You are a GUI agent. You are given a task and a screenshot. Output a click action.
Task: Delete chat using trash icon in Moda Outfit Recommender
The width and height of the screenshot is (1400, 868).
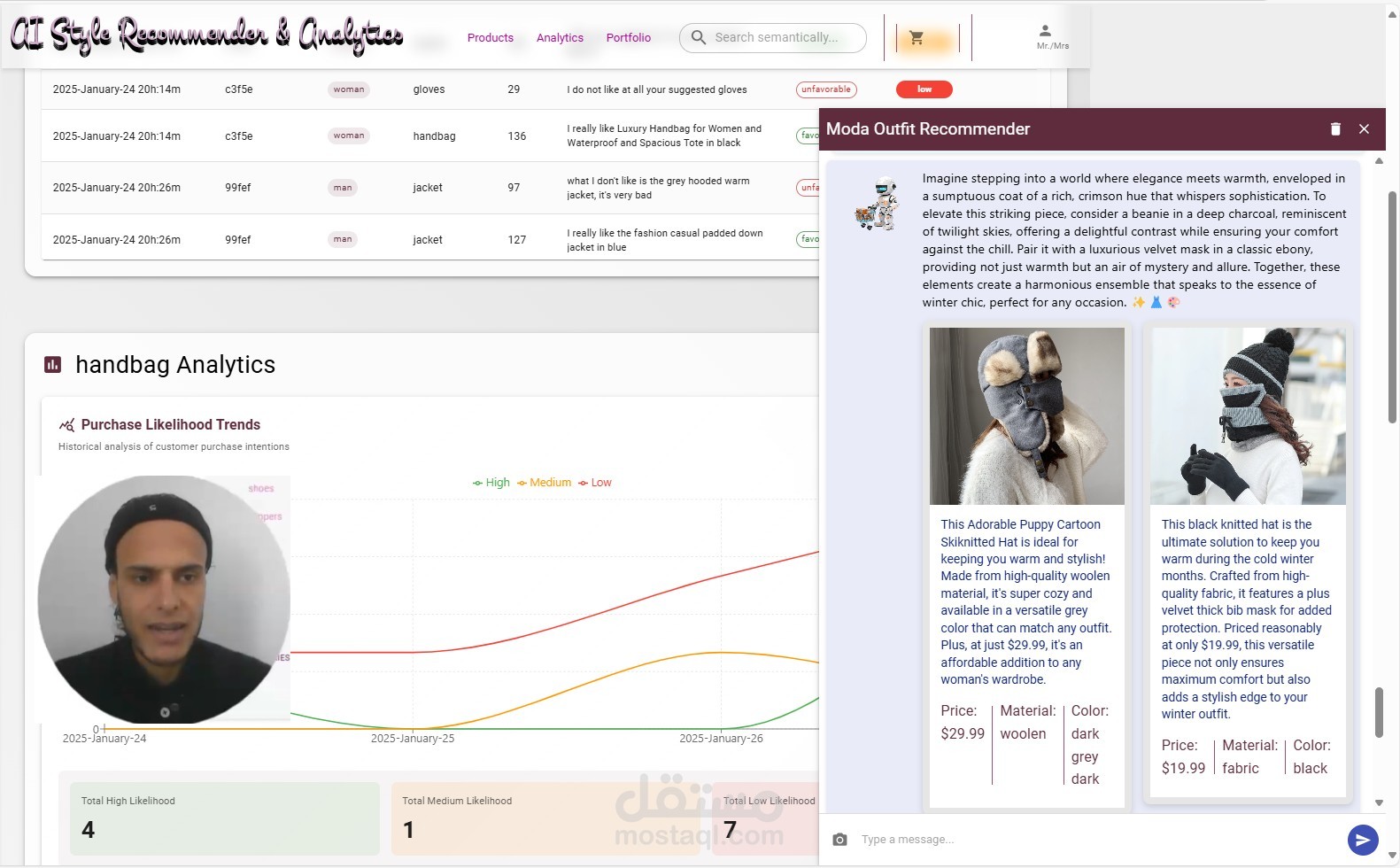(1335, 129)
